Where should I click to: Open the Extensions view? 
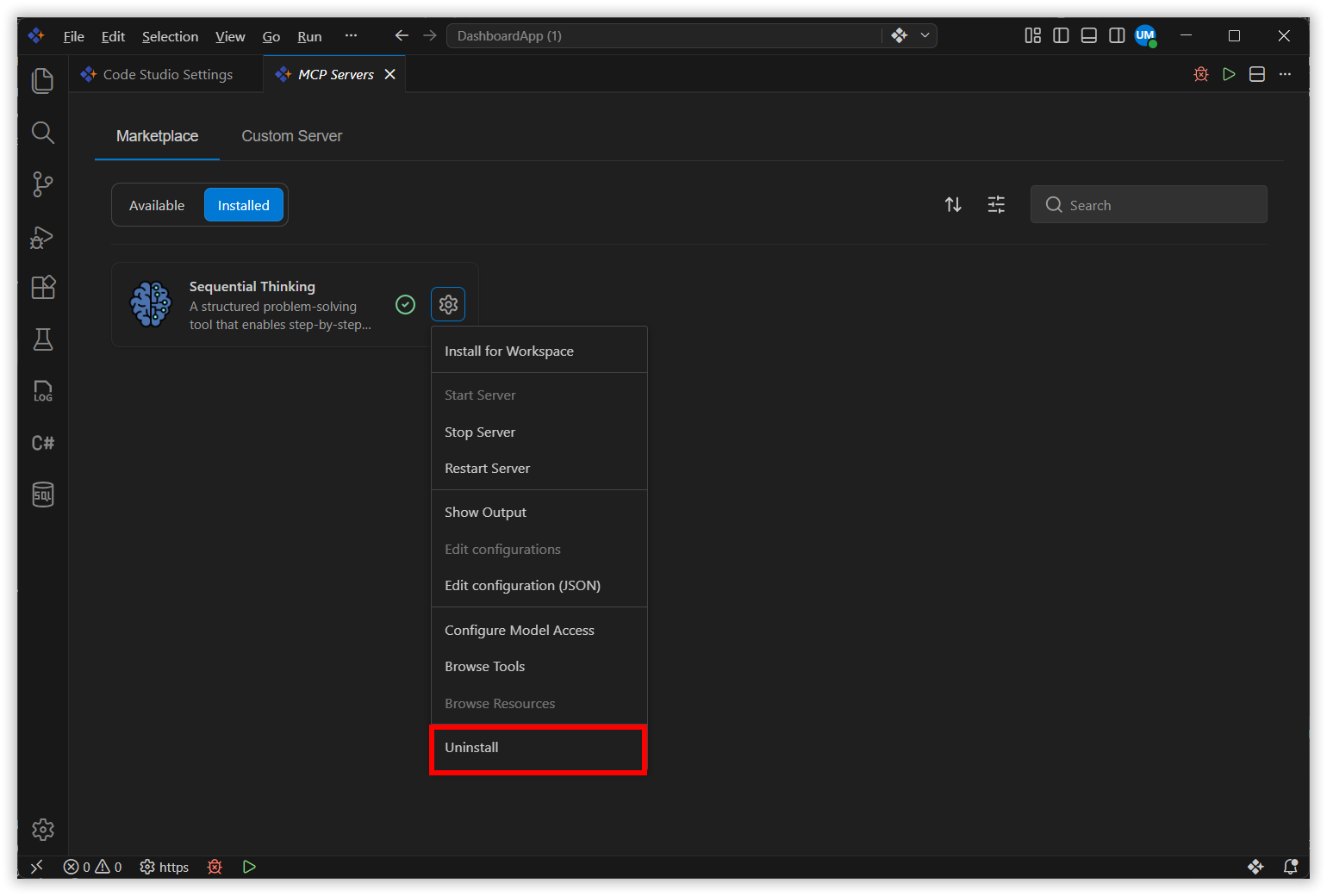point(43,288)
